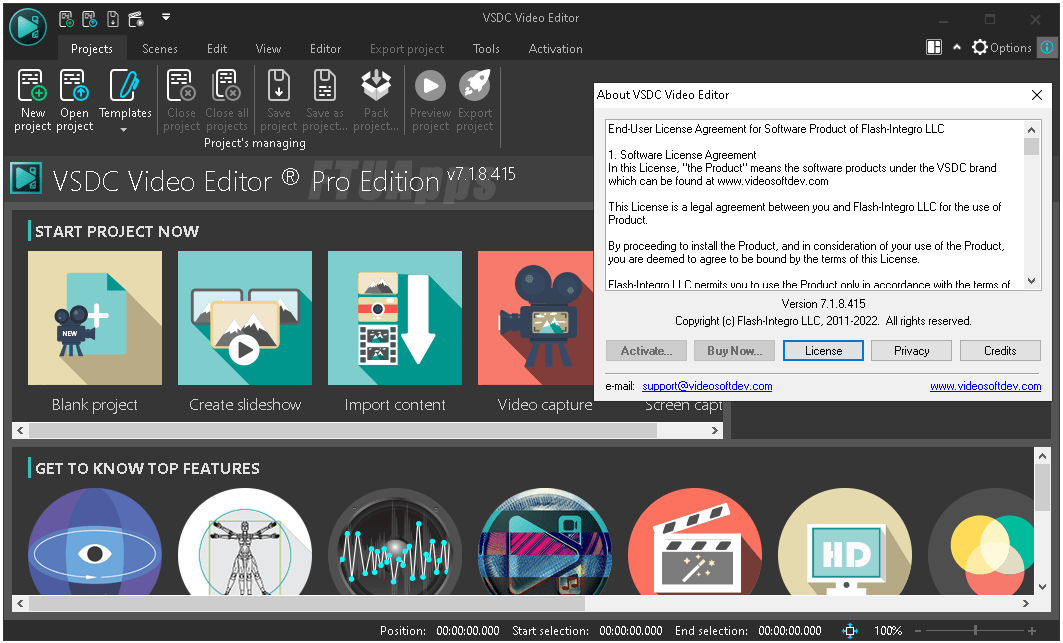Click the fit-to-screen zoom icon
This screenshot has width=1063, height=643.
point(850,631)
